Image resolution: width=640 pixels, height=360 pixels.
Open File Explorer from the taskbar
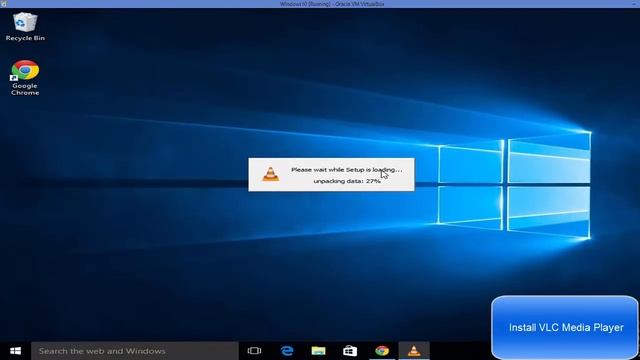318,351
